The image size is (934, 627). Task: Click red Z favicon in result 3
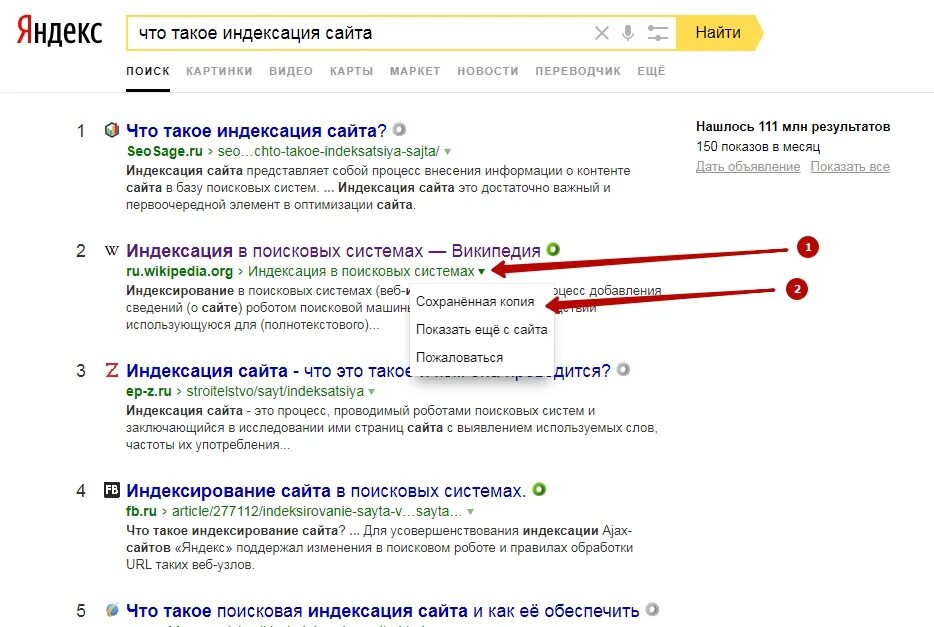[111, 370]
